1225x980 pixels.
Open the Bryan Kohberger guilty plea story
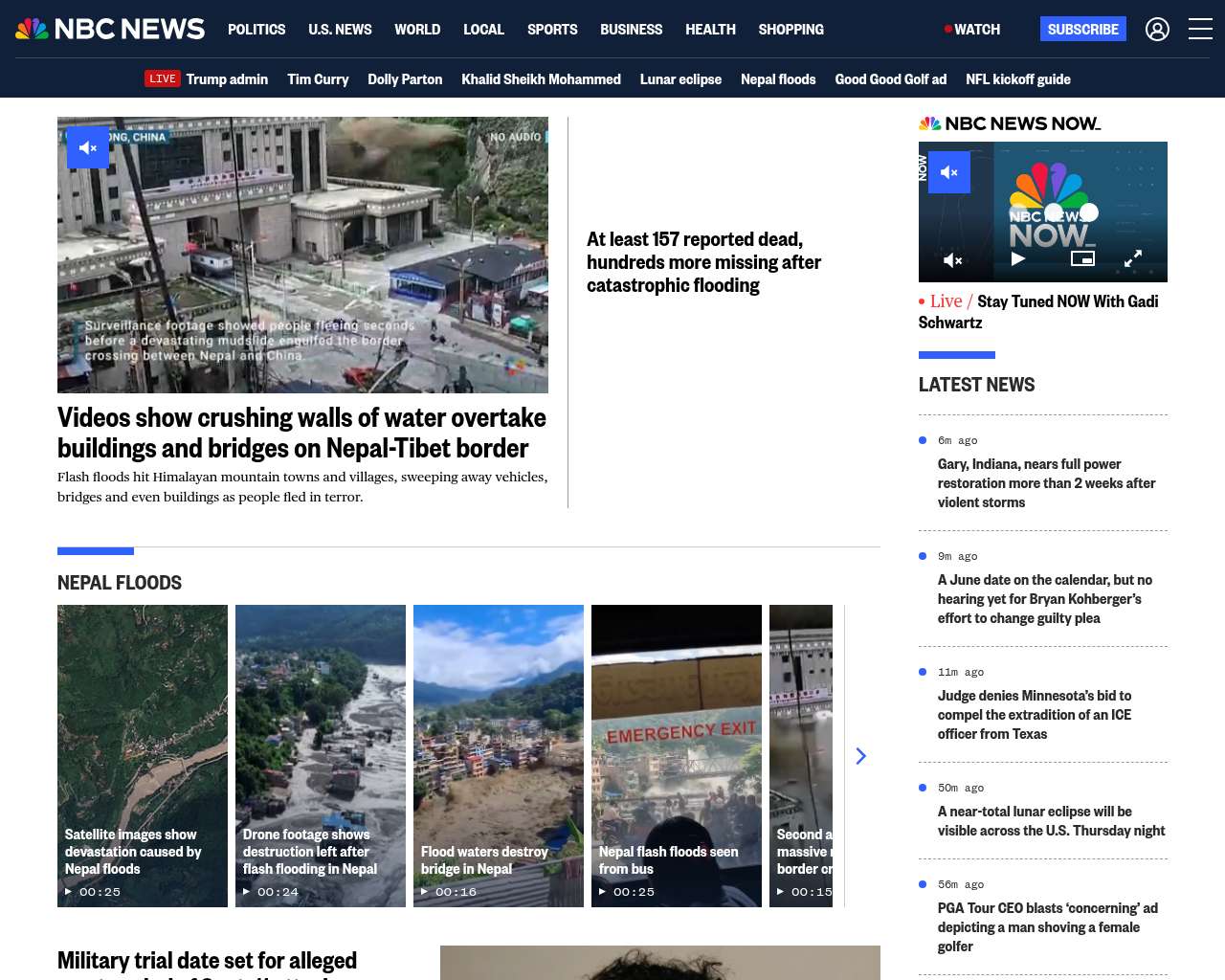tap(1045, 599)
